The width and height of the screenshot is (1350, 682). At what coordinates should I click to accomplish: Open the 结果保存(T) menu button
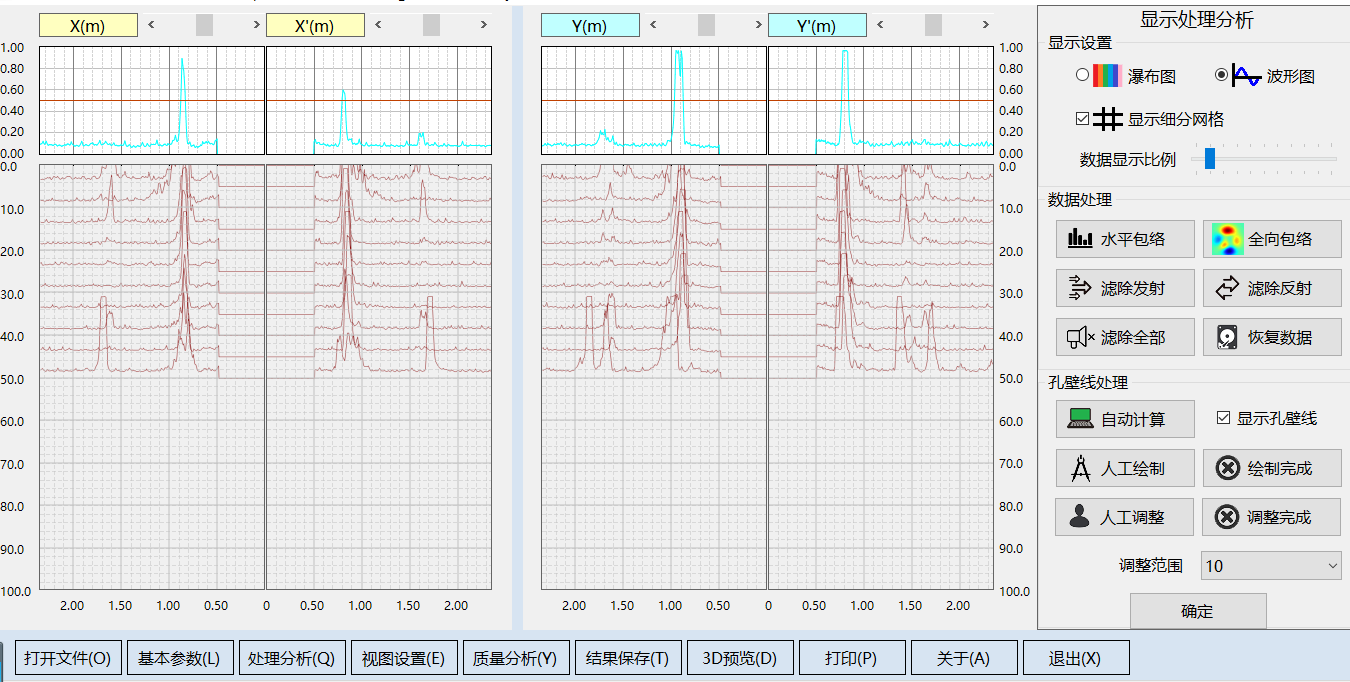[628, 658]
